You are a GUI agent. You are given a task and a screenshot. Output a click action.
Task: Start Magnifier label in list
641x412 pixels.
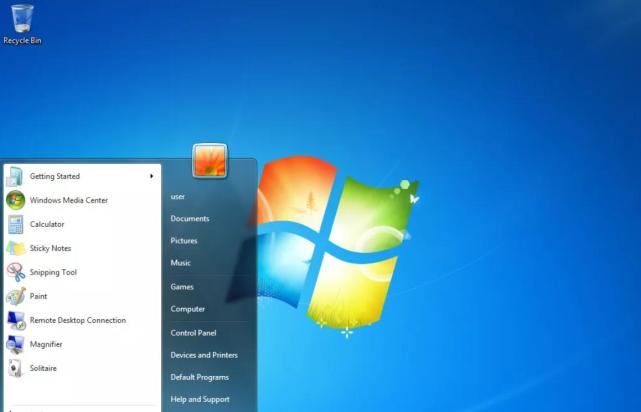(46, 345)
